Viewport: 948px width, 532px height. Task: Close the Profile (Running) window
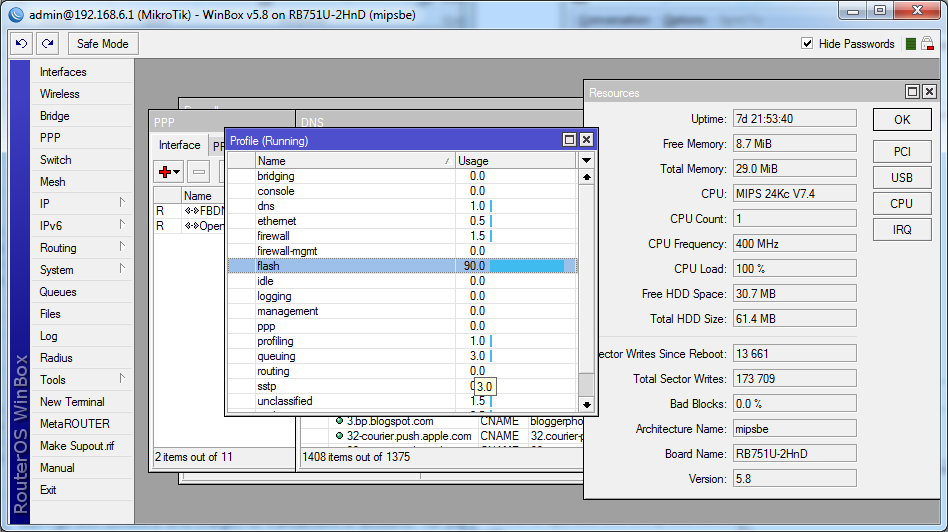click(586, 140)
